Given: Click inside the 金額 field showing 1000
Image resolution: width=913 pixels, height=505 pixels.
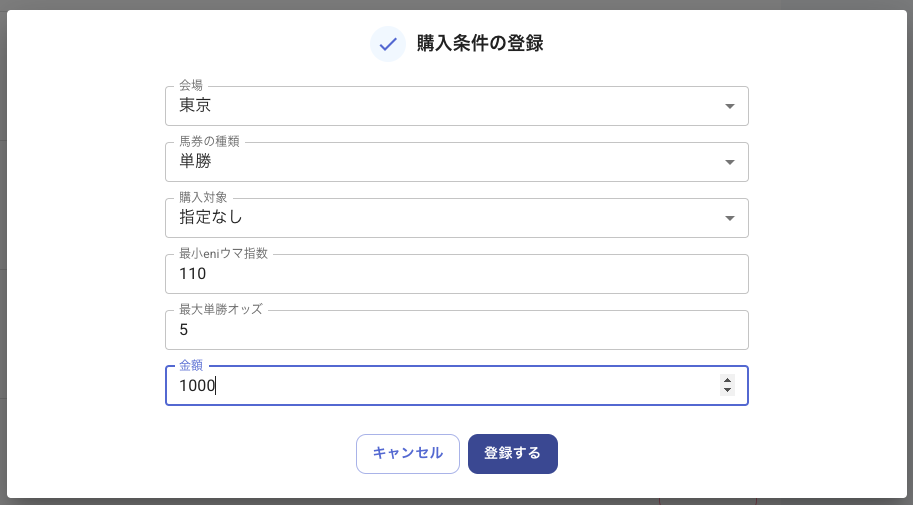Looking at the screenshot, I should [440, 386].
